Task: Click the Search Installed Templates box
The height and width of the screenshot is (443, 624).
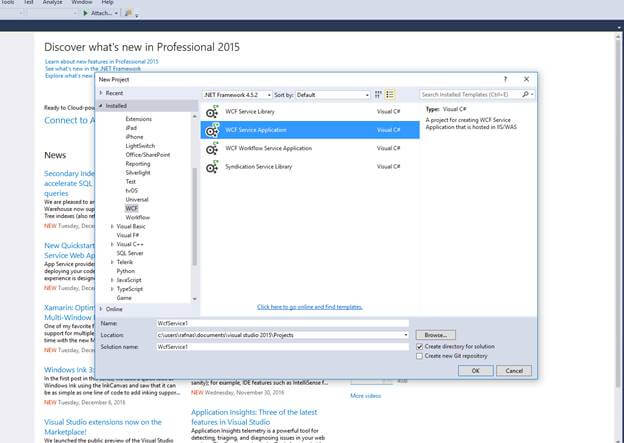Action: pos(470,95)
